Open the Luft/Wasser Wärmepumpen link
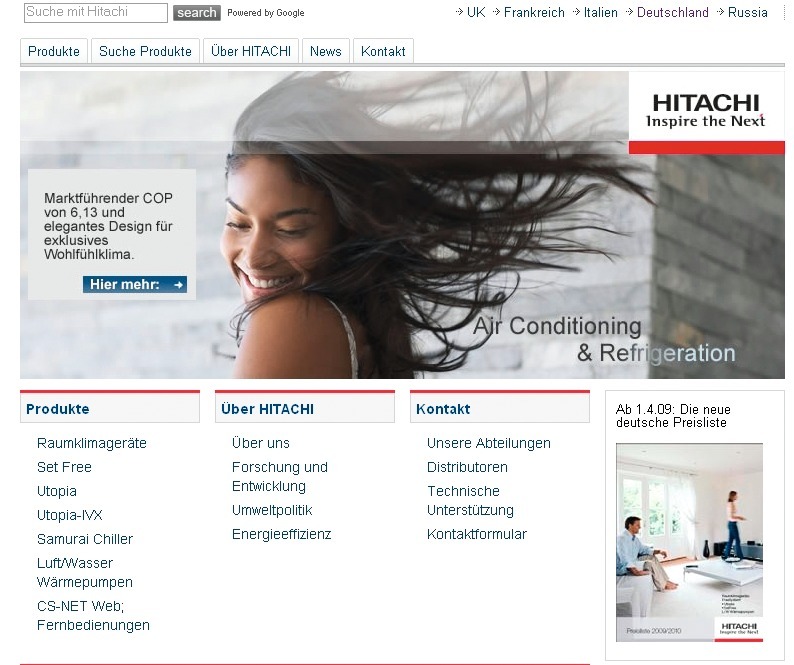794x665 pixels. click(x=85, y=572)
